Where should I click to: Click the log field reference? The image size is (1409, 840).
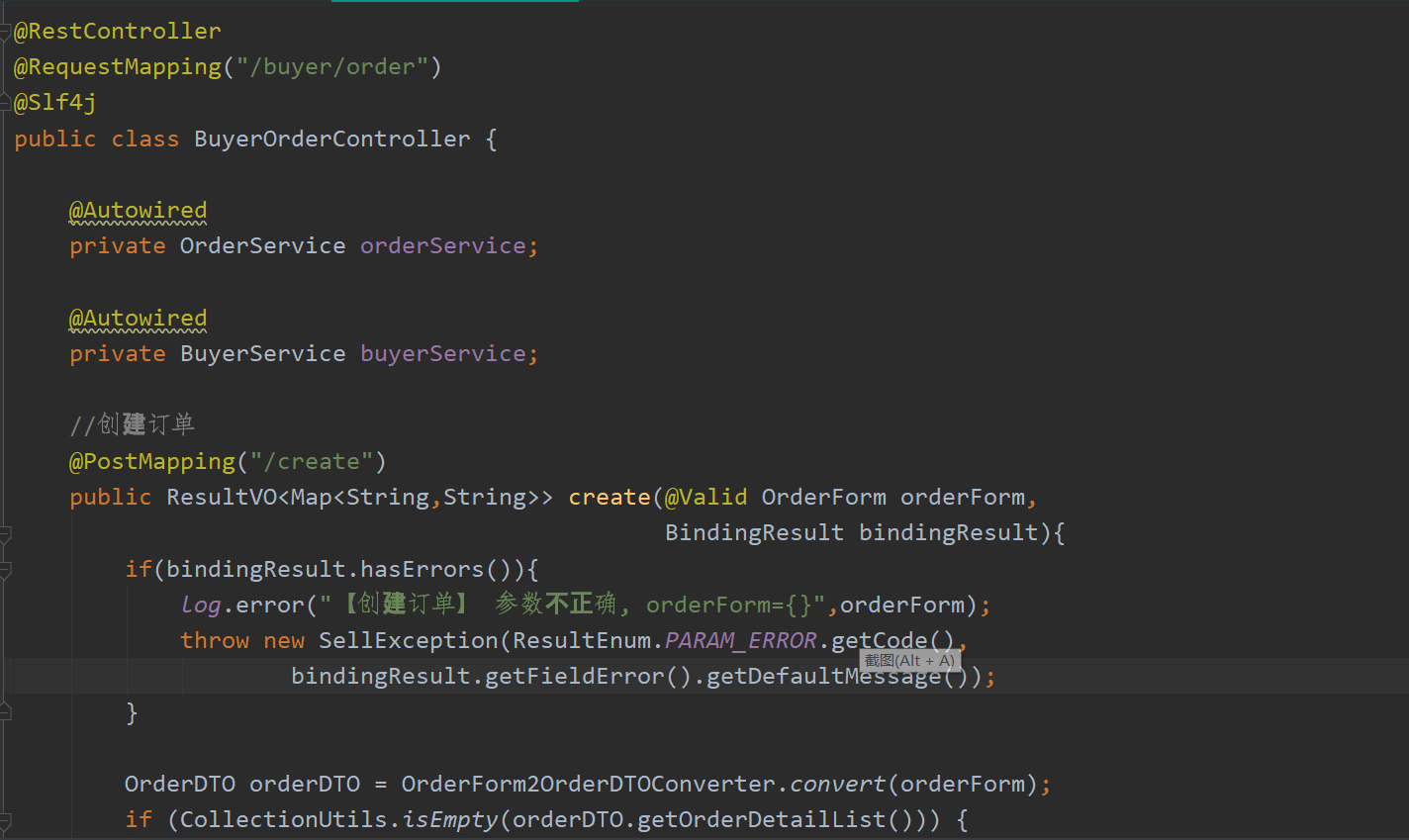click(201, 606)
